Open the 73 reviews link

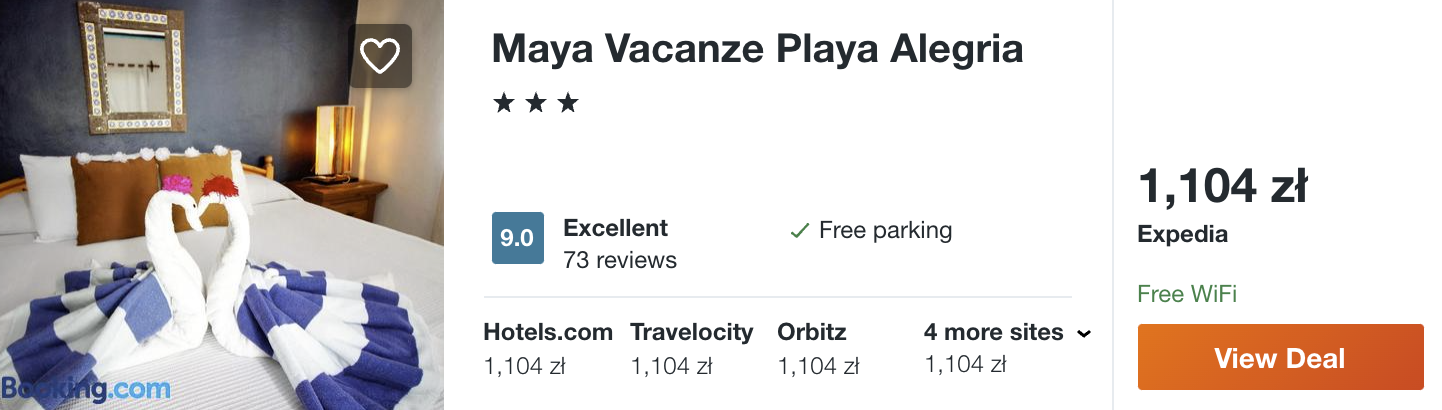620,261
